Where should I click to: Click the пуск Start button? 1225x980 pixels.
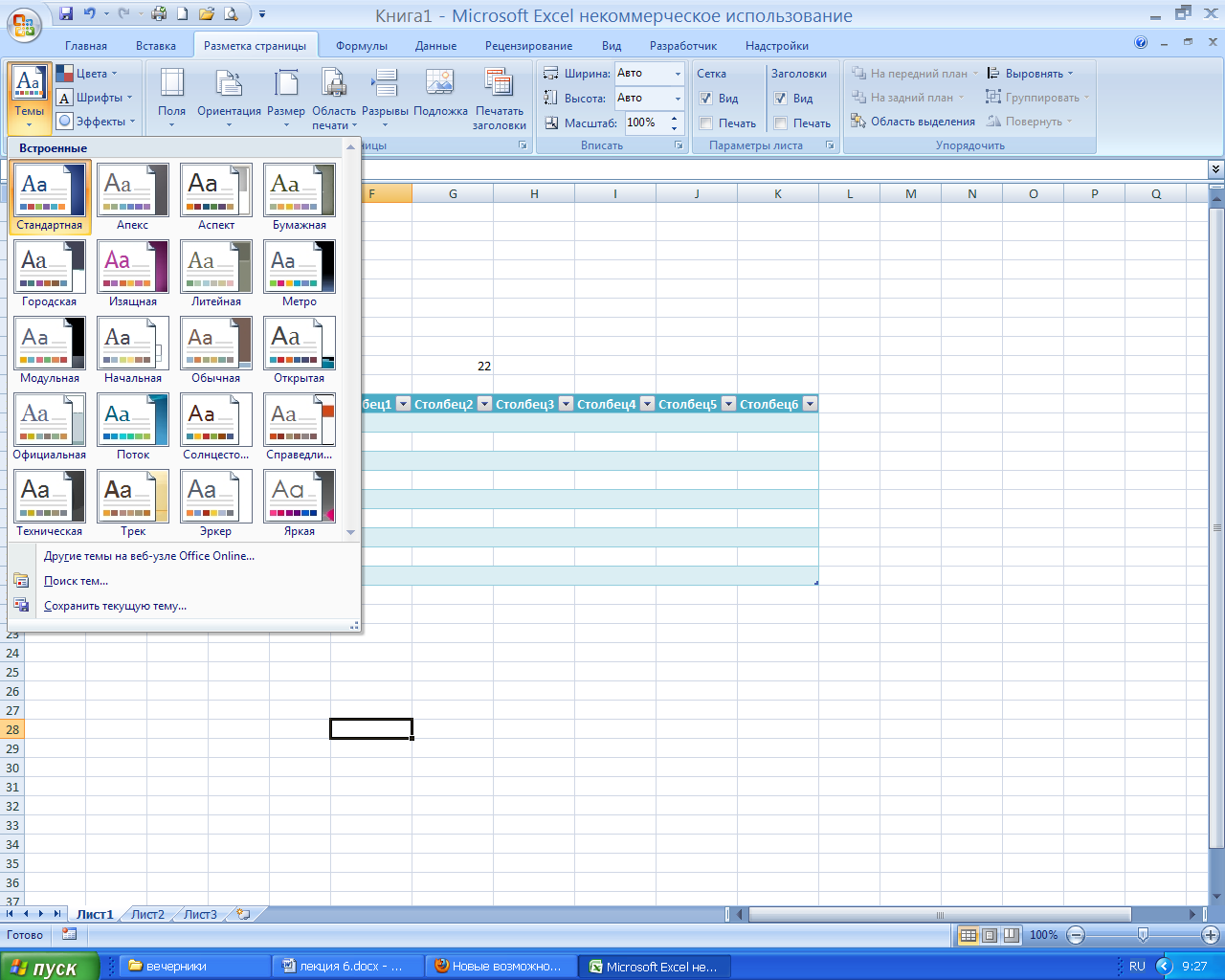click(x=50, y=967)
